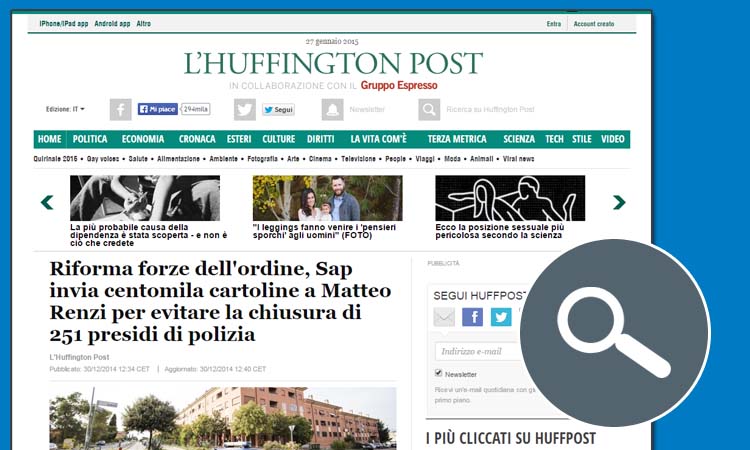750x450 pixels.
Task: Open the 'Gay voices' topic link
Action: 103,159
